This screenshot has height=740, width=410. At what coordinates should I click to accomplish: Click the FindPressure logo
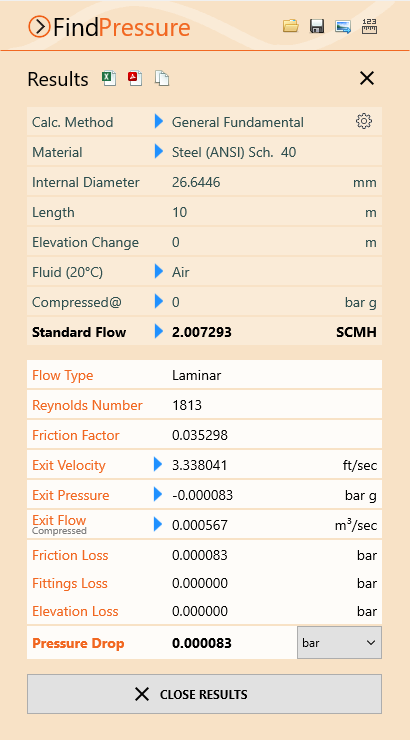tap(109, 27)
